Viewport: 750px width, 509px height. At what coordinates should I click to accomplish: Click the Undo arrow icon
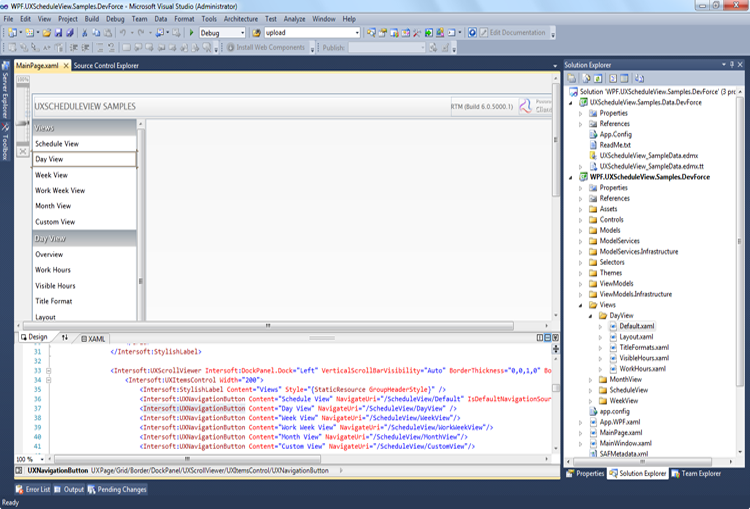click(123, 33)
